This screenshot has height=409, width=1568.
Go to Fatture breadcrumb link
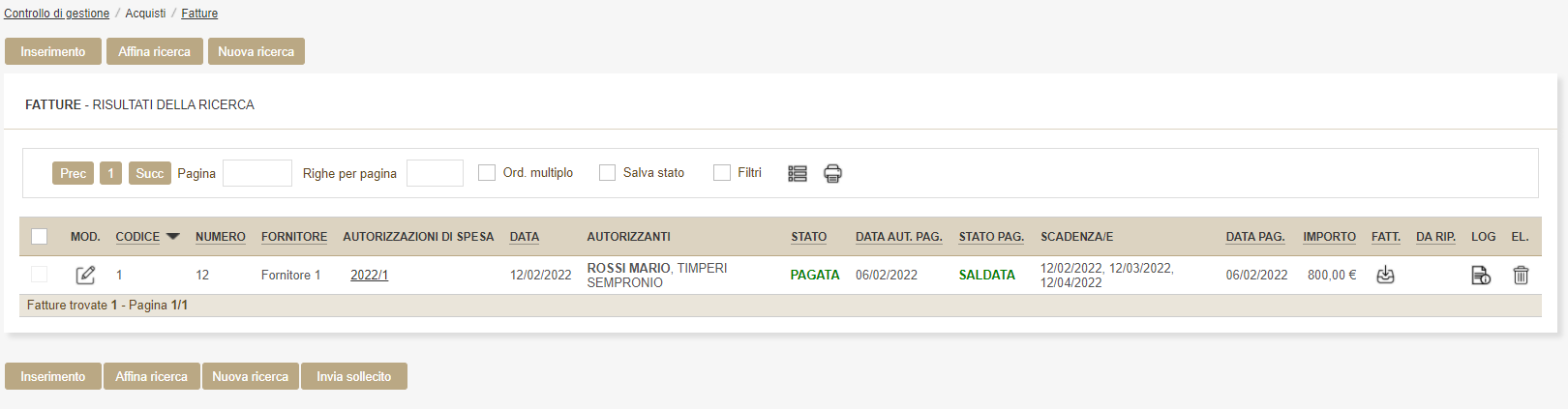click(199, 14)
